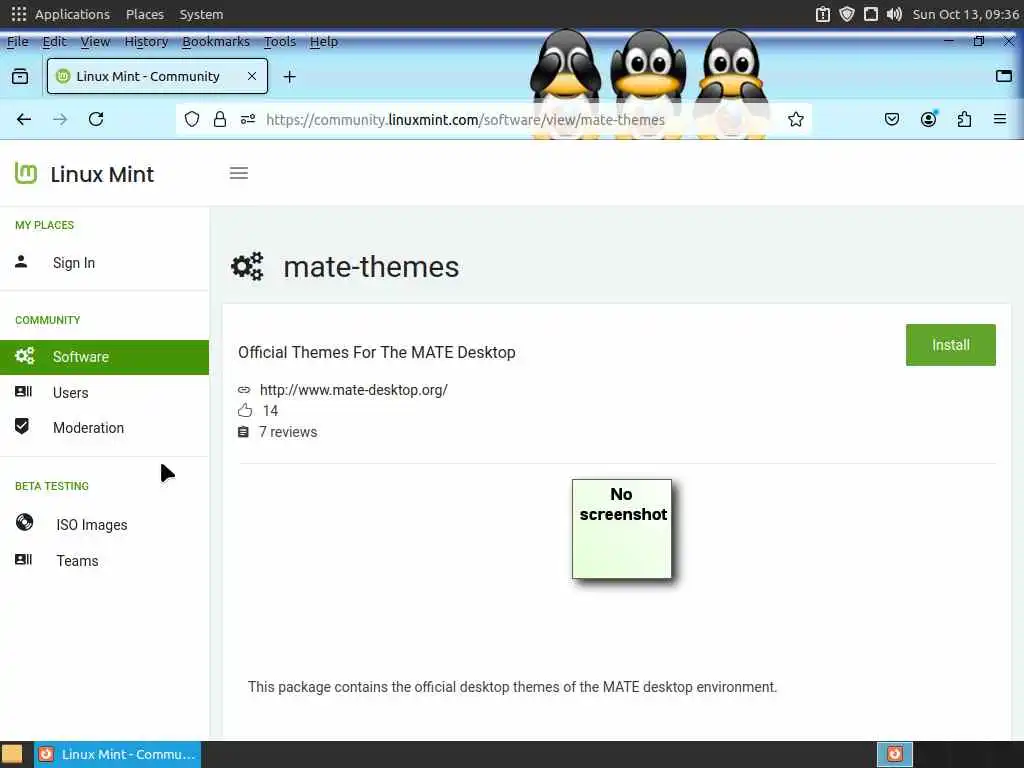Viewport: 1024px width, 768px height.
Task: Click the Users sidebar icon
Action: click(x=24, y=391)
